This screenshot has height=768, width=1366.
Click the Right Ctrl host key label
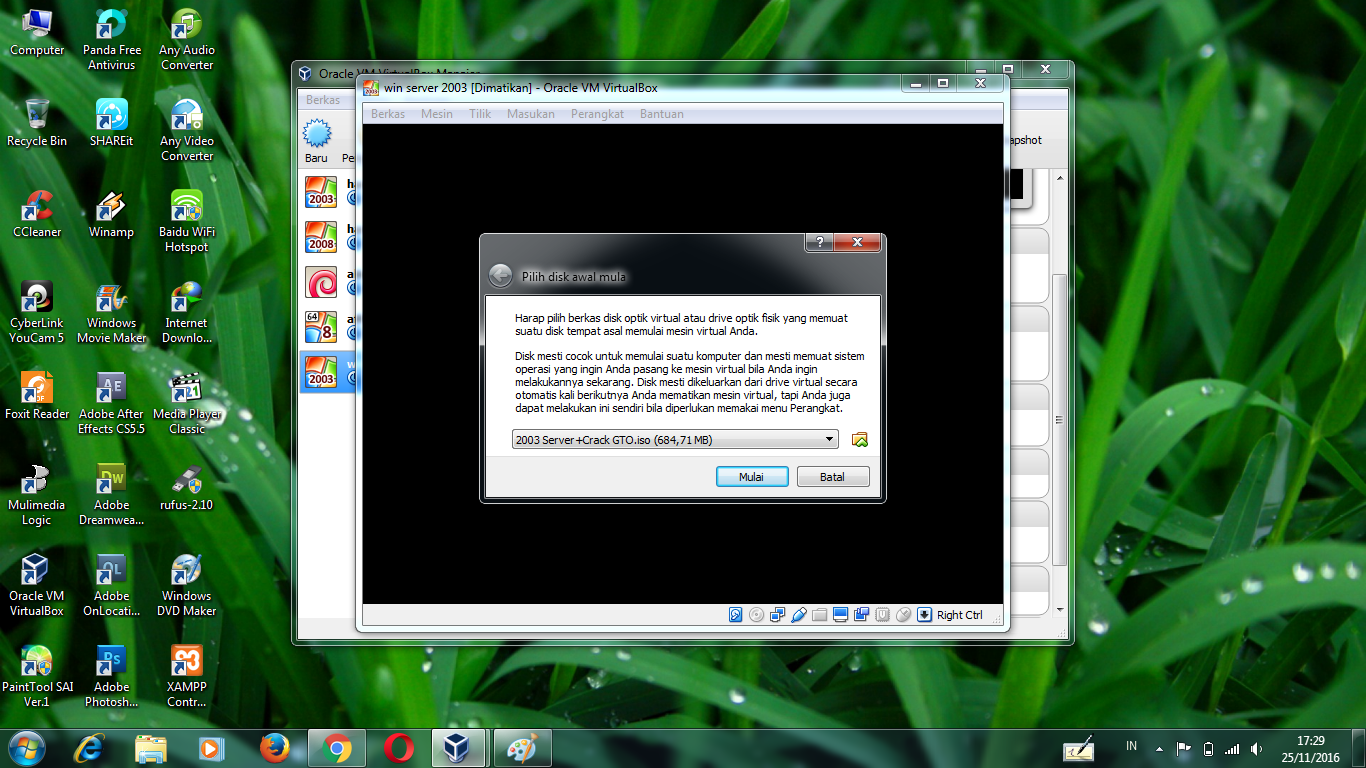click(x=960, y=615)
